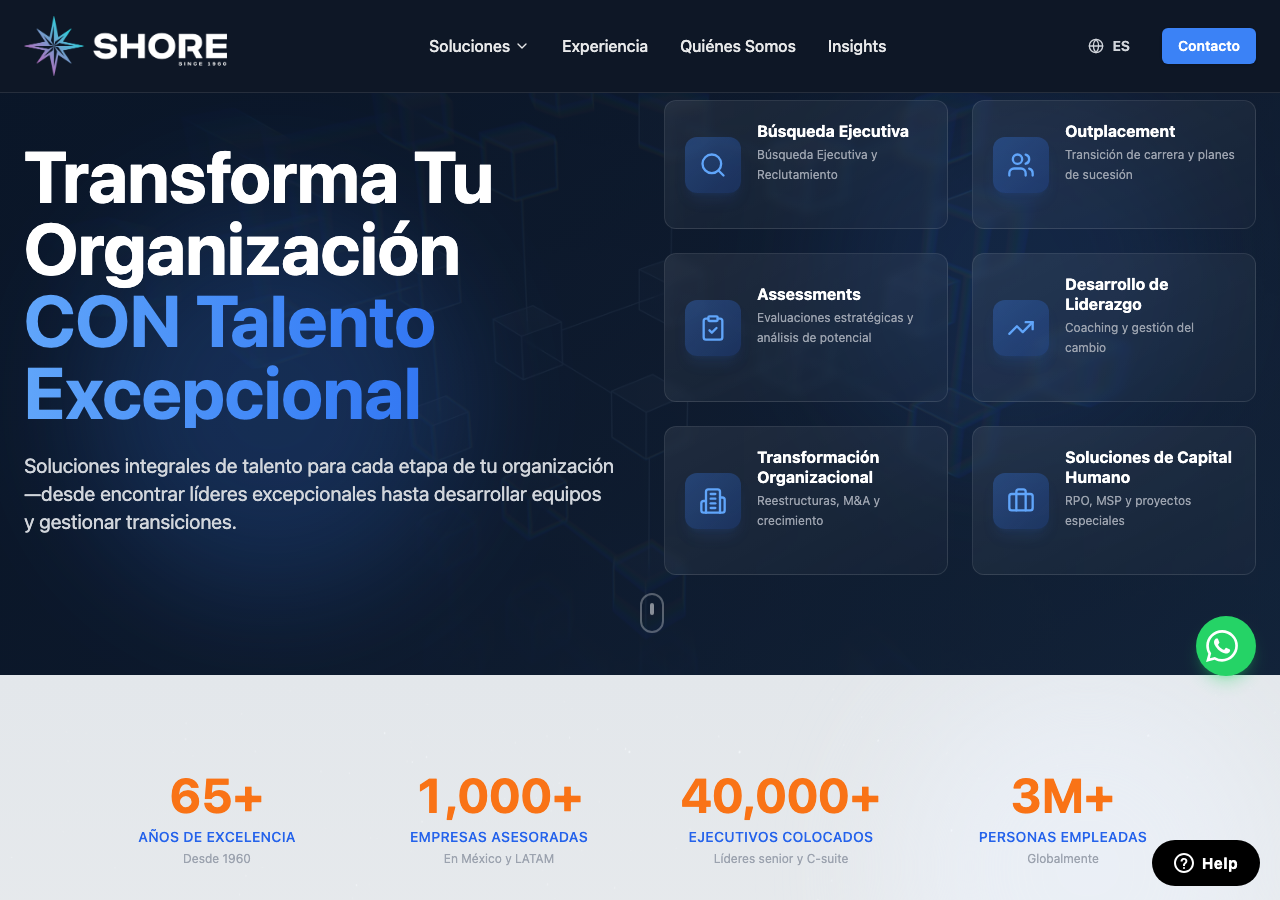Click 'Coaching y gestión del cambio' text
Image resolution: width=1280 pixels, height=900 pixels.
(1130, 338)
